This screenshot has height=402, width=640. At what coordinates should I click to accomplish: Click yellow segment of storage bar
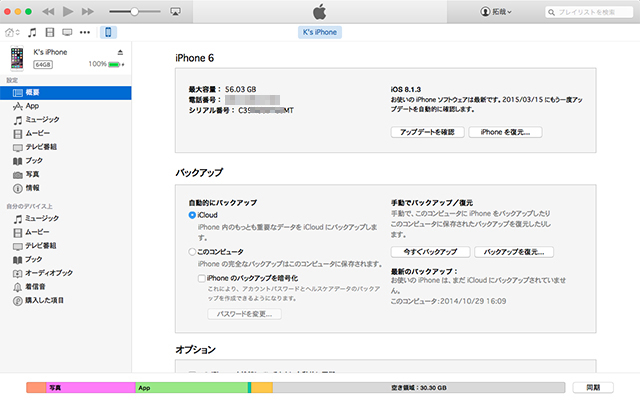pyautogui.click(x=262, y=388)
